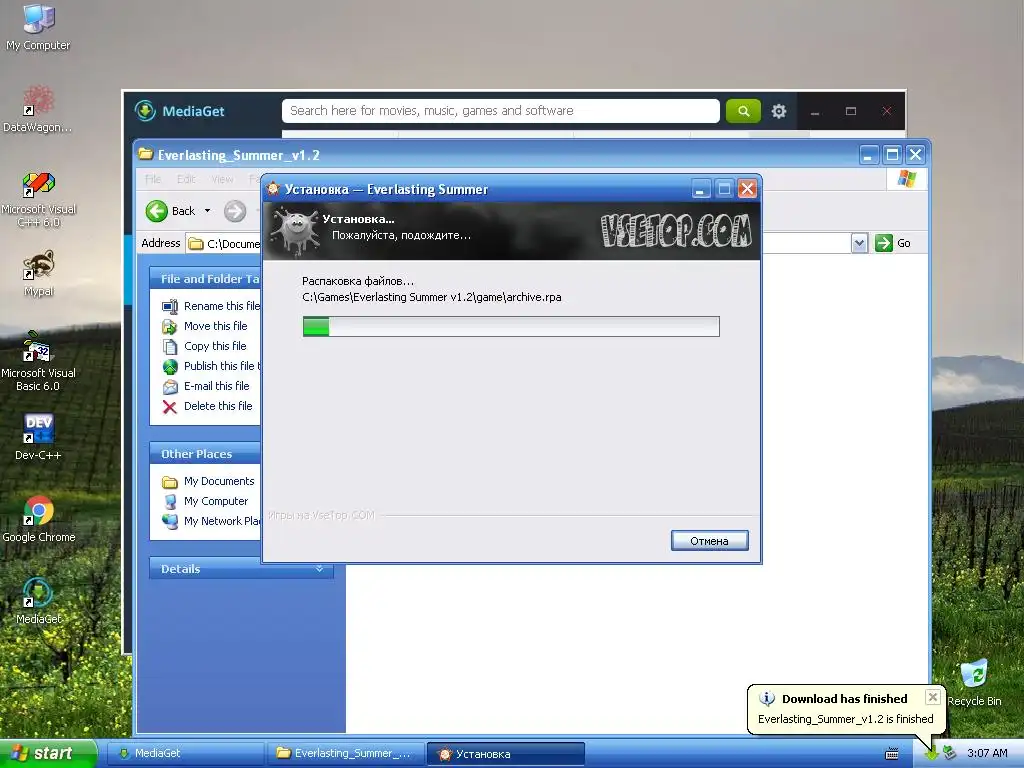Open MediaGet settings gear
Viewport: 1024px width, 768px height.
[778, 111]
